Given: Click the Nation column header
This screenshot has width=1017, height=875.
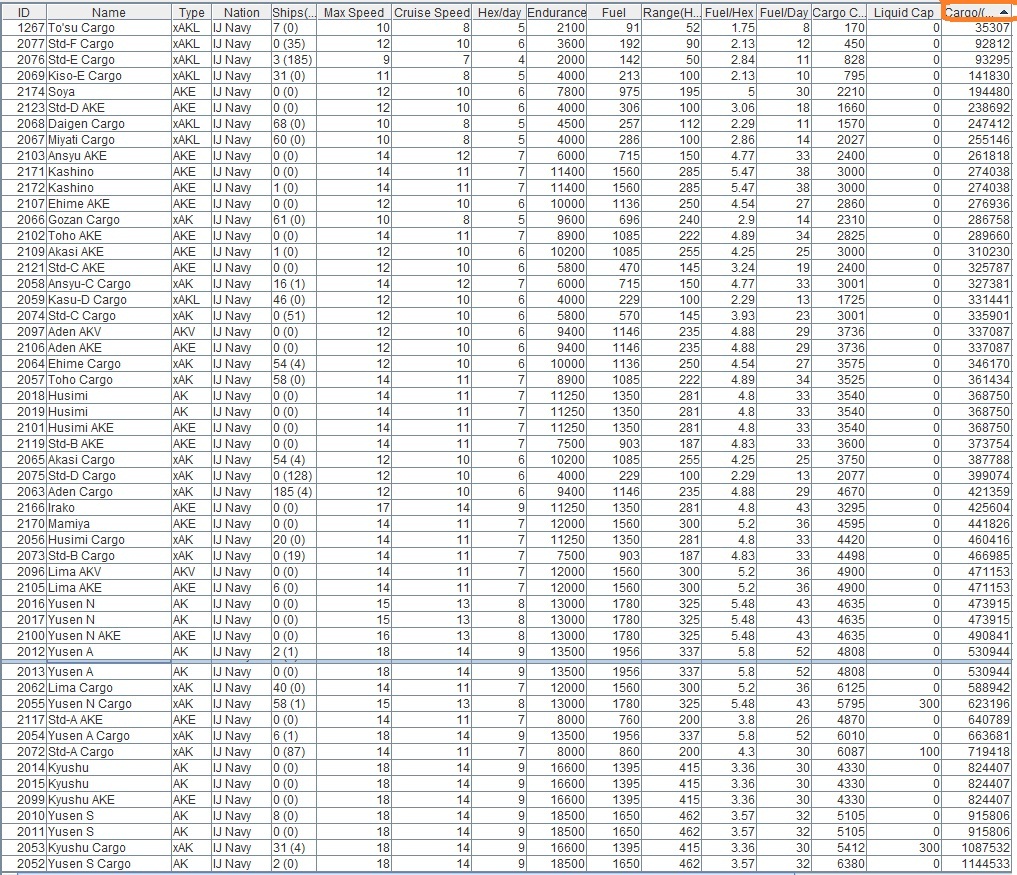Looking at the screenshot, I should tap(241, 12).
